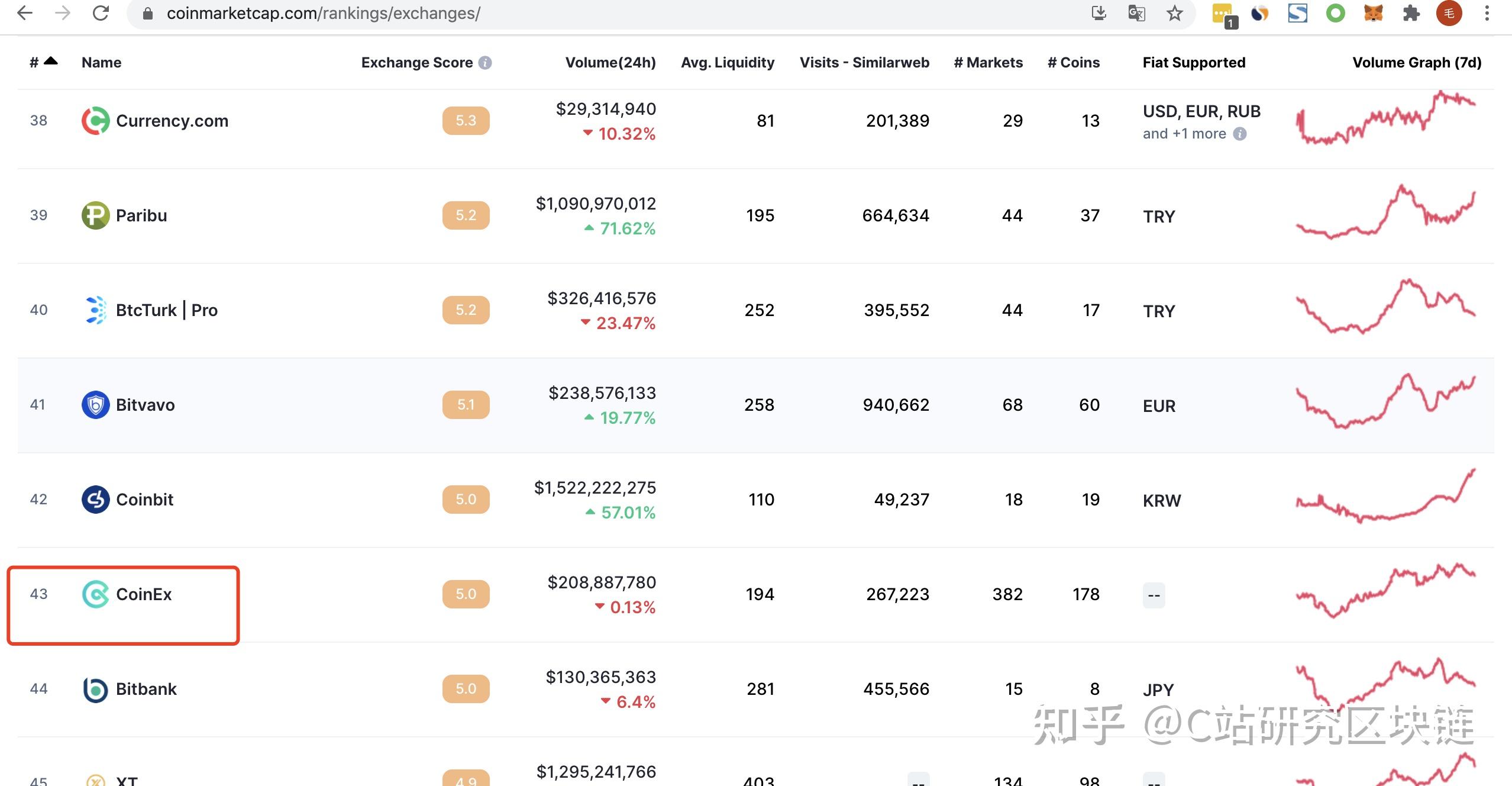Click the 'and +1 more' fiat text
Screen dimensions: 1512x786
pyautogui.click(x=1184, y=134)
